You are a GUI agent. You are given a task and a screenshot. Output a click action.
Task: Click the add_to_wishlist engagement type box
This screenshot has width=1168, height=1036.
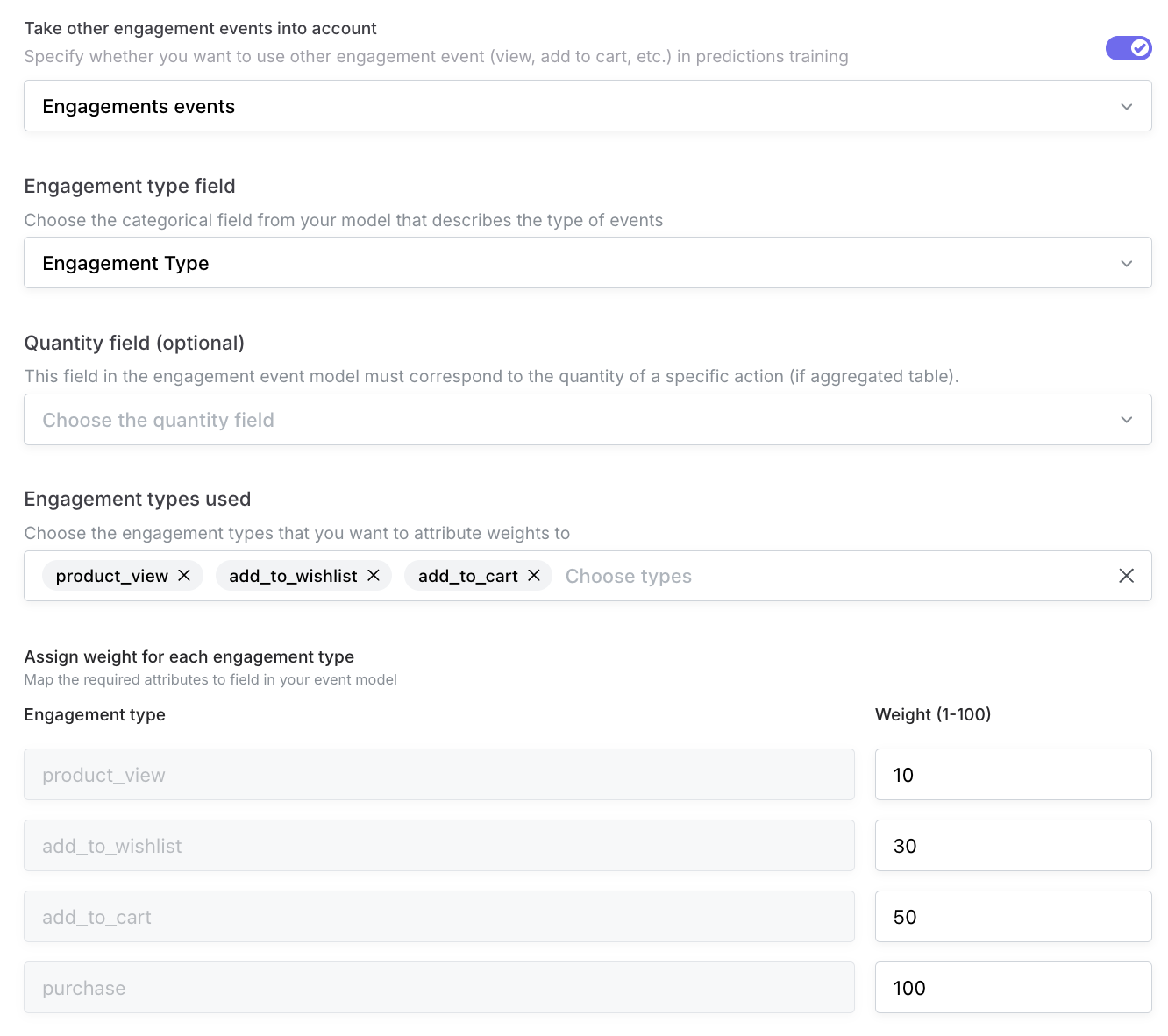[x=438, y=846]
